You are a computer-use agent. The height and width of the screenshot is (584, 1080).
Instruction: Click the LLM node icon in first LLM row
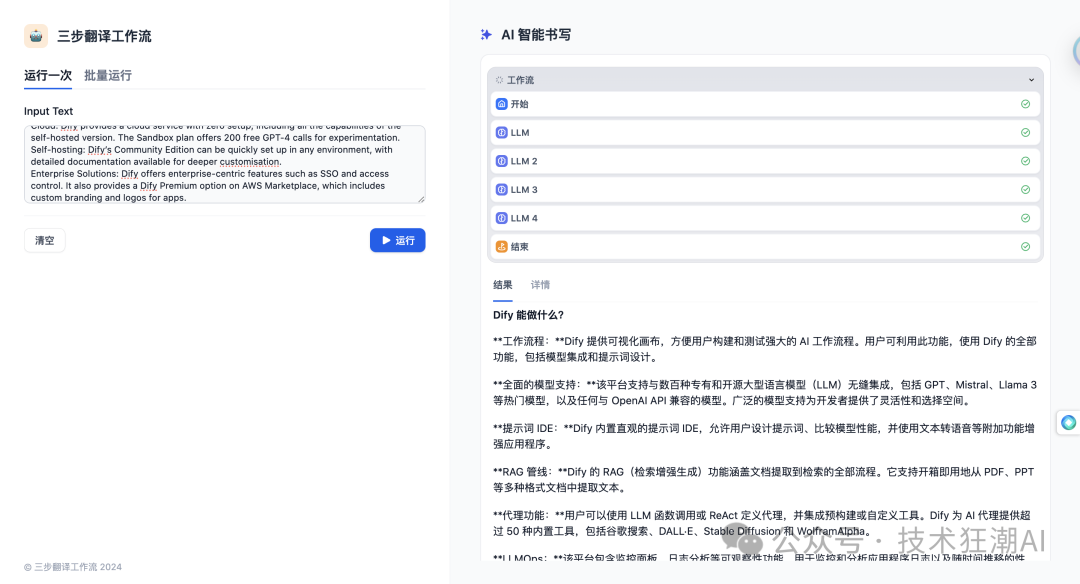(x=501, y=132)
